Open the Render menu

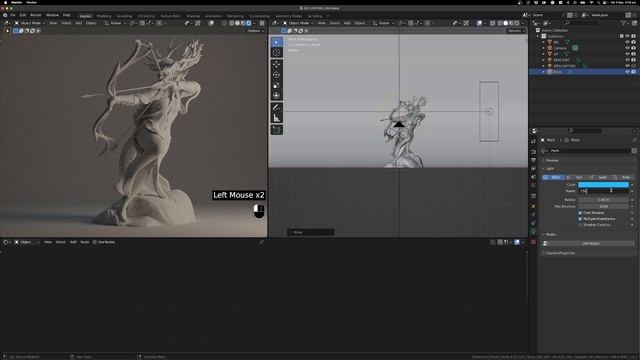36,15
